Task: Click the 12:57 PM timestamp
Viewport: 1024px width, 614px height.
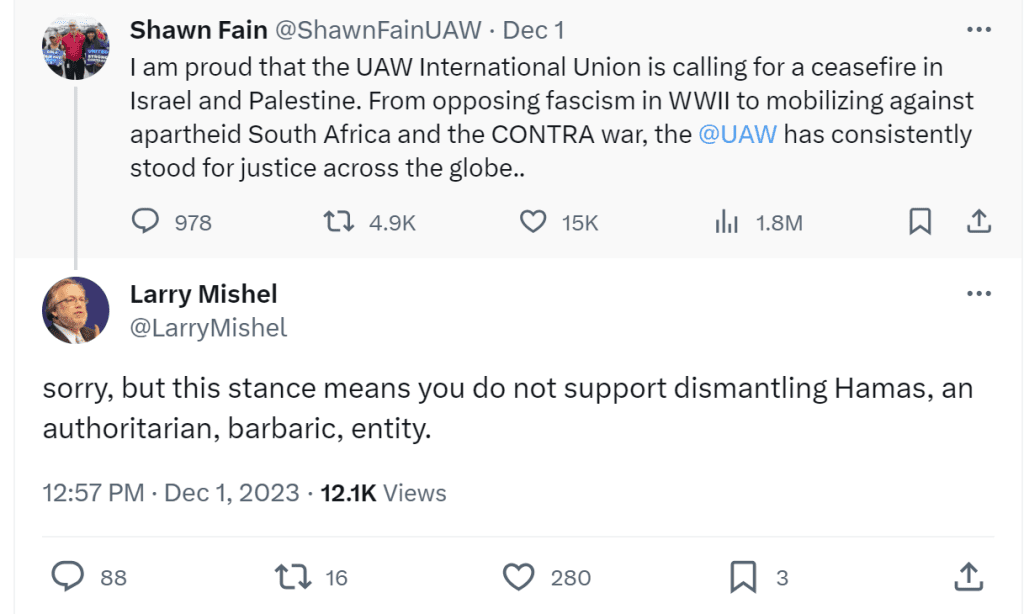Action: [x=95, y=493]
